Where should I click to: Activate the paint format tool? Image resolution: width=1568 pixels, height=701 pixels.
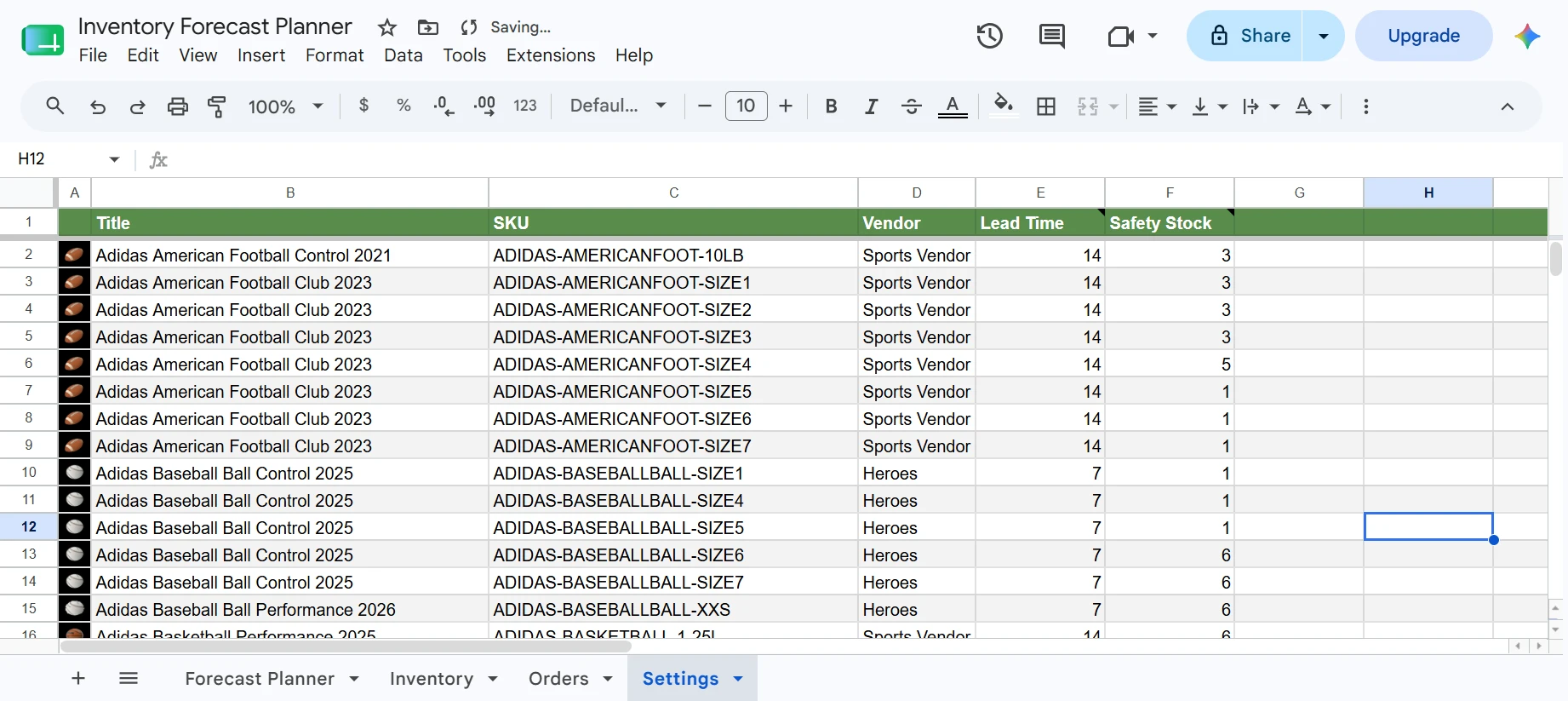pos(217,106)
